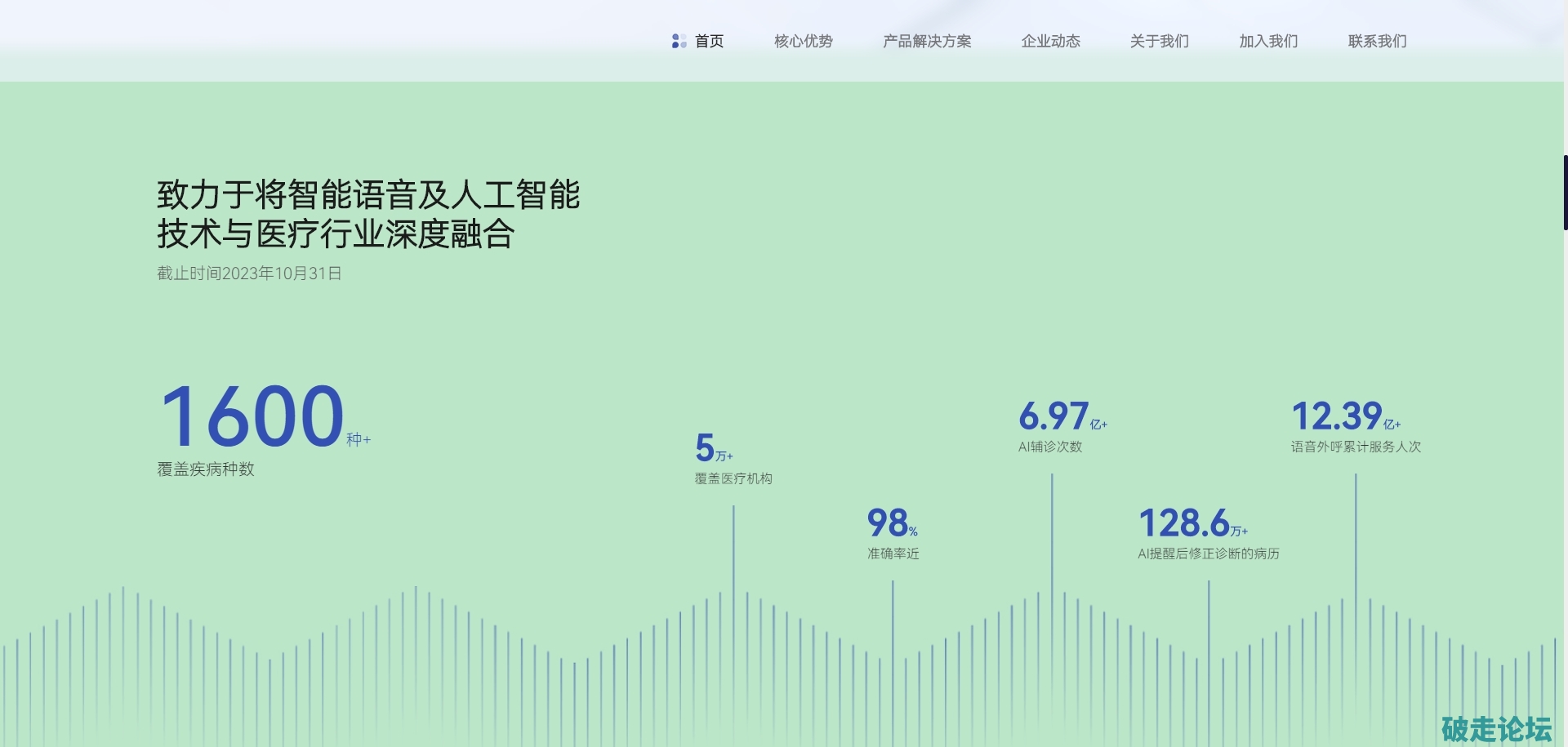Open the 关于我们 page link
The height and width of the screenshot is (747, 1568).
1159,41
